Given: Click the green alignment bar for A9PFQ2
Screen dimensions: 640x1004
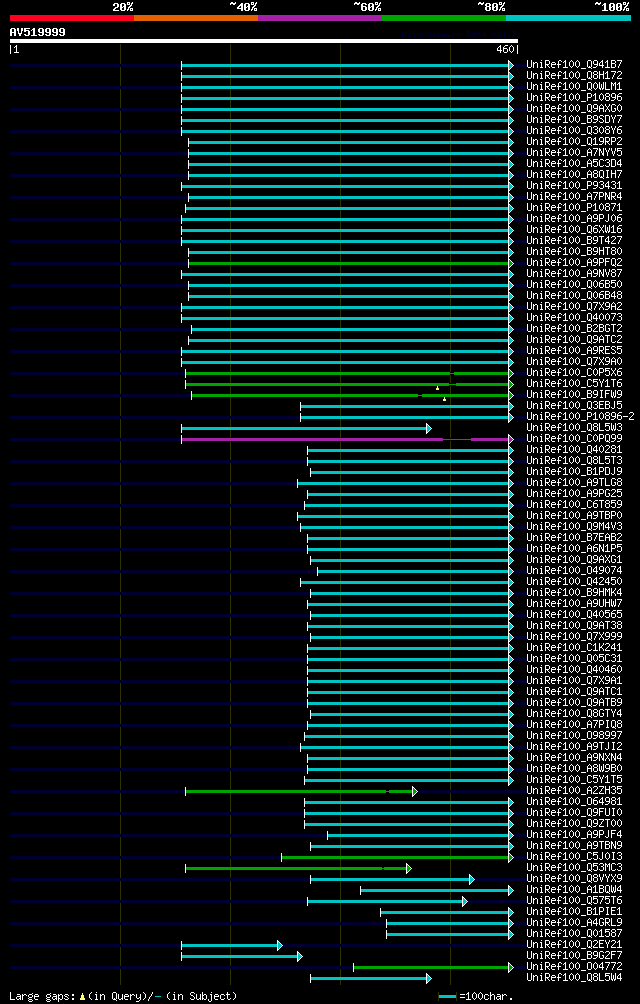Looking at the screenshot, I should click(x=351, y=263).
